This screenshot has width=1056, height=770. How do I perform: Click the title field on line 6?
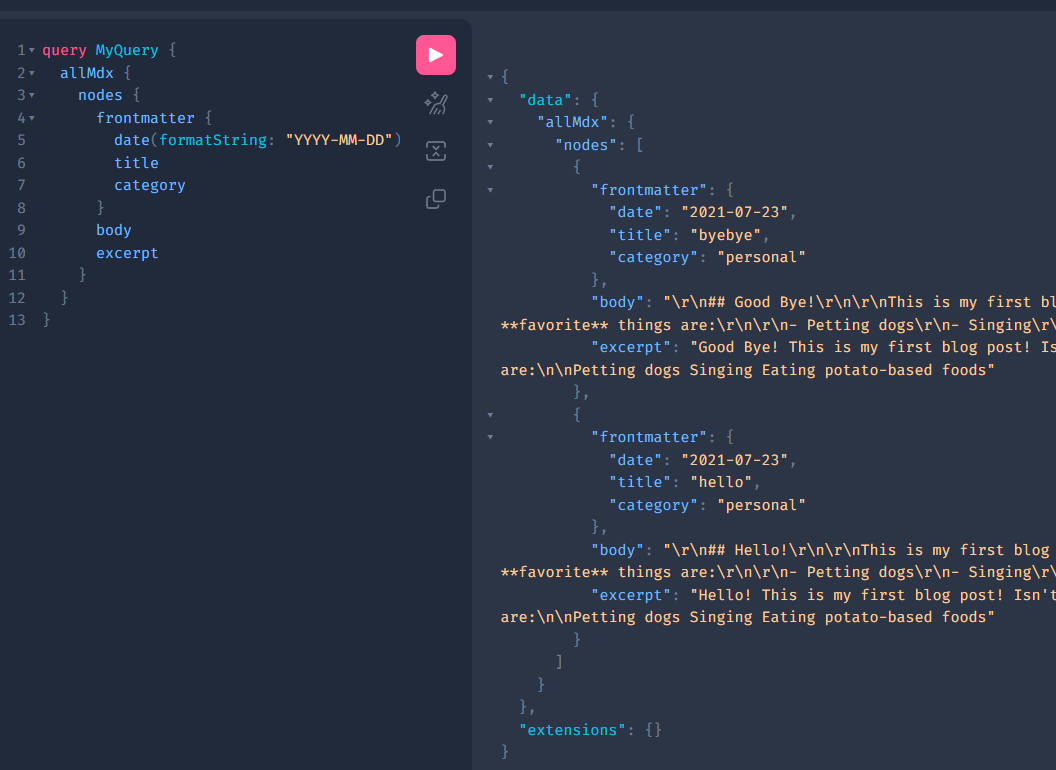click(x=137, y=163)
